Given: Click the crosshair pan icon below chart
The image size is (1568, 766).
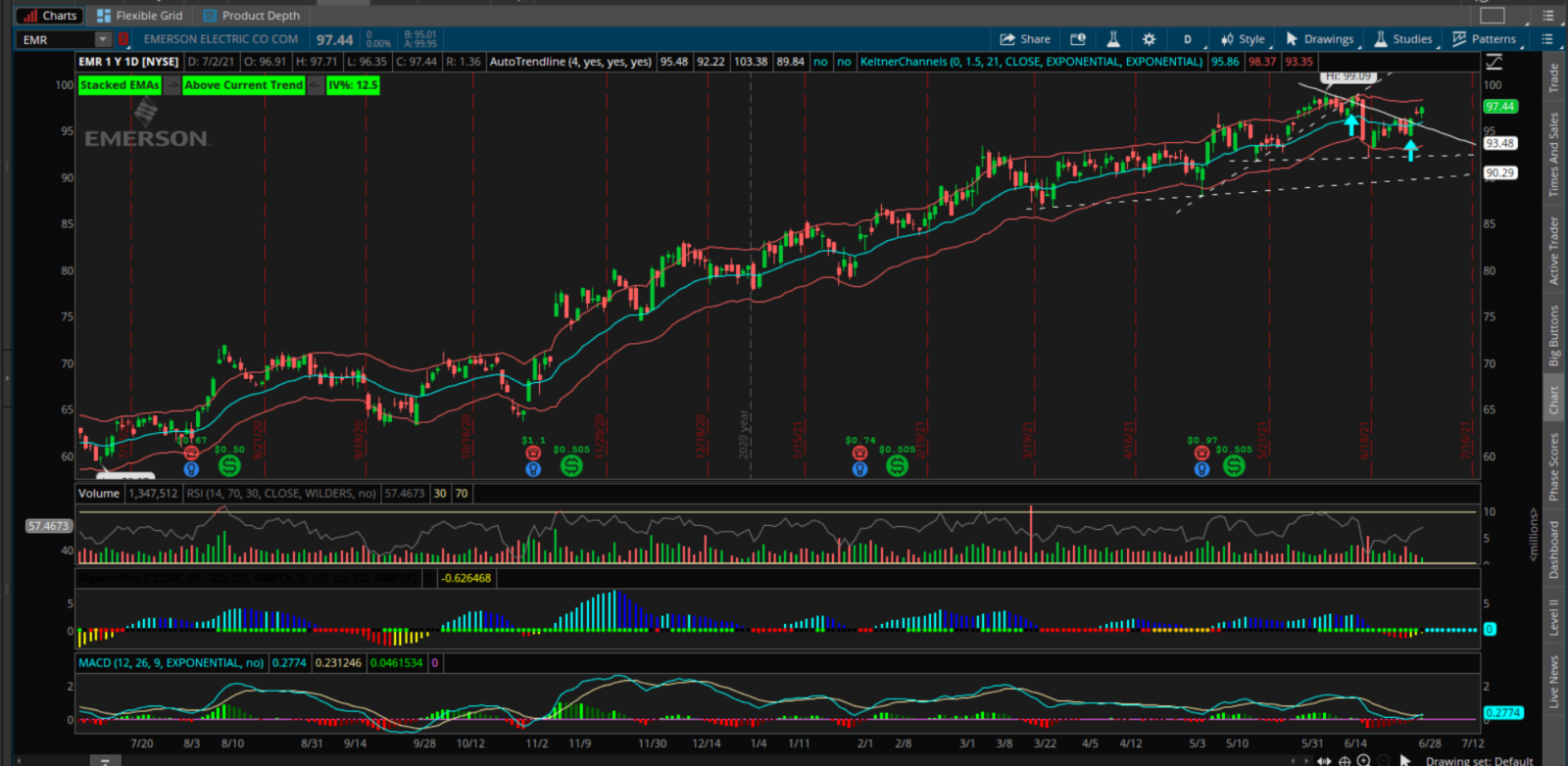Looking at the screenshot, I should 1345,760.
